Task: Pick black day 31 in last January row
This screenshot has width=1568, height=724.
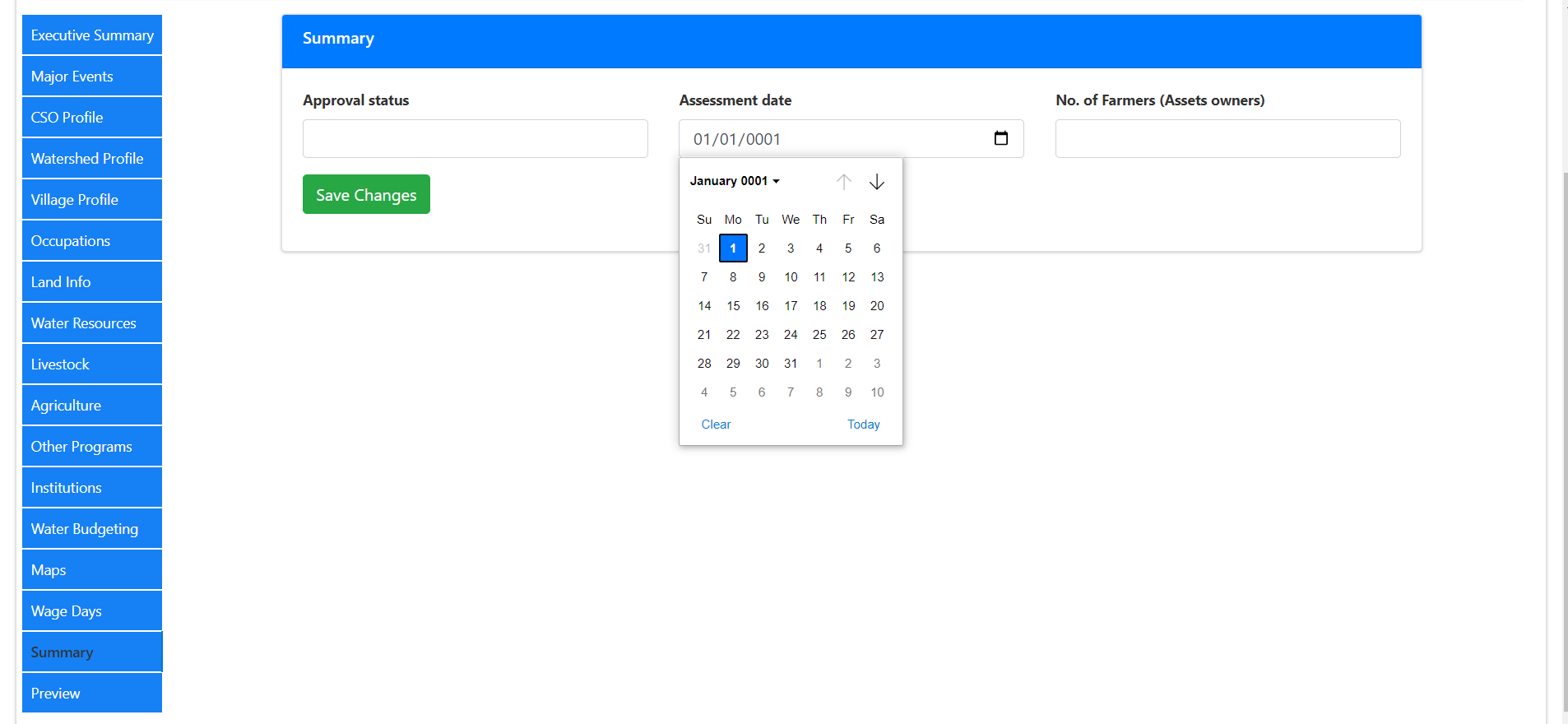Action: pyautogui.click(x=791, y=363)
